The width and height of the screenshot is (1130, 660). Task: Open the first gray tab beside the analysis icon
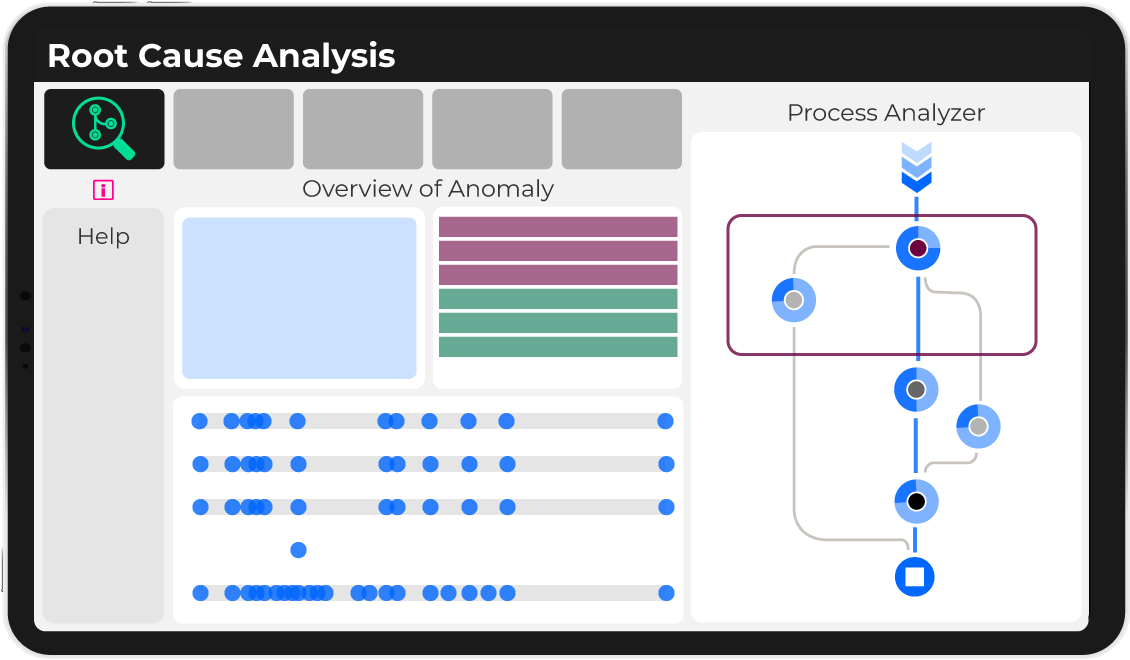click(x=233, y=129)
